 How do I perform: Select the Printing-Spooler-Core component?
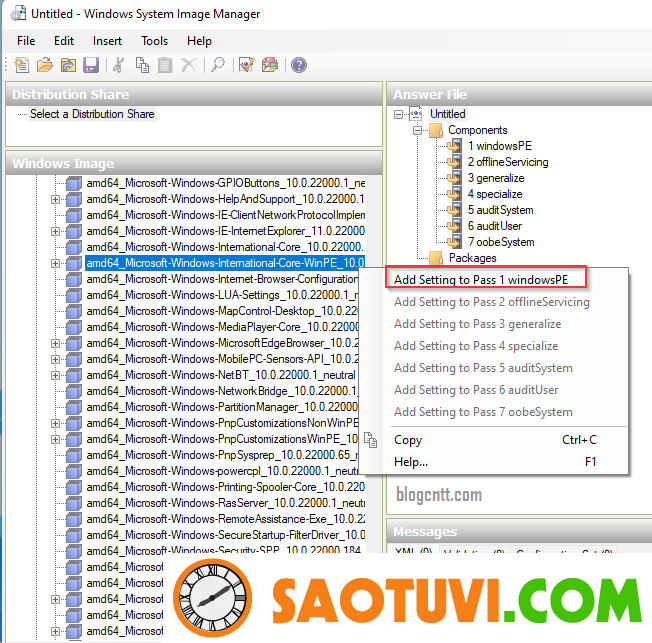[x=225, y=487]
